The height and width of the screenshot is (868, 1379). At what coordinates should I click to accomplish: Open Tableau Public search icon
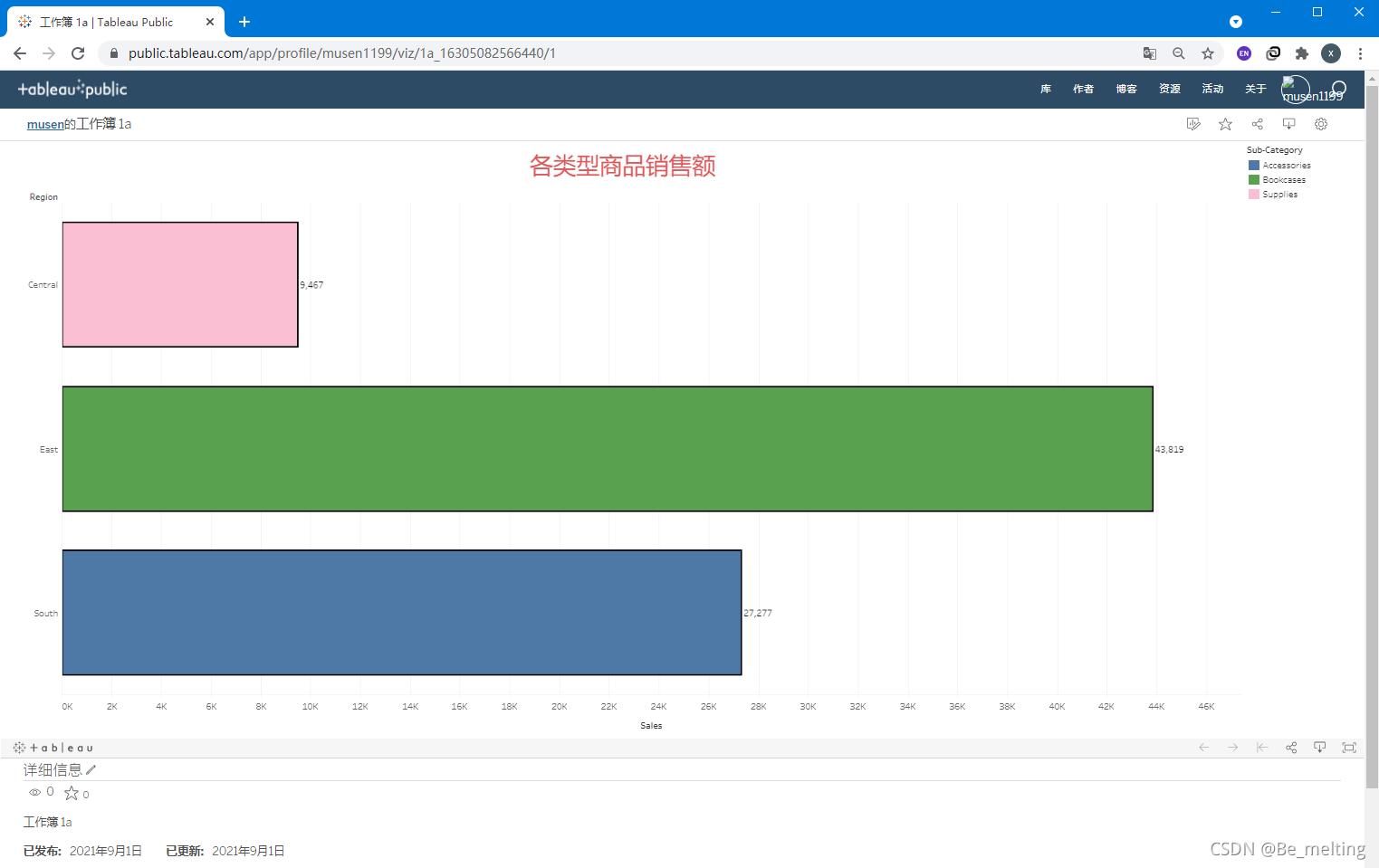coord(1339,89)
